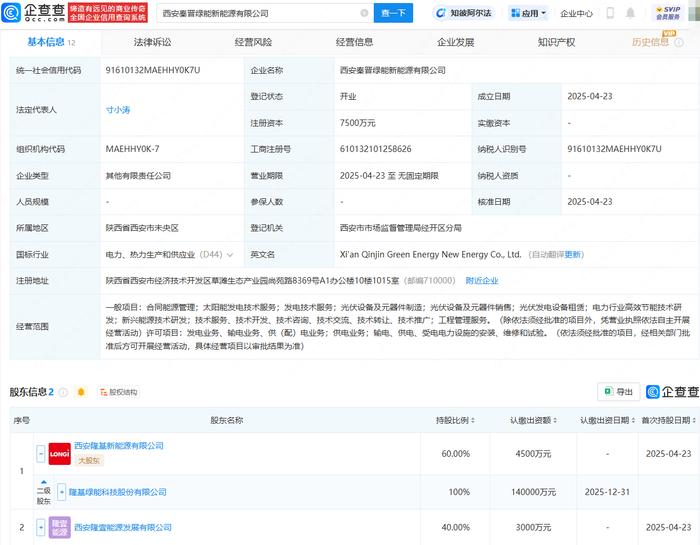This screenshot has height=545, width=700.
Task: Open legal representative 寸小涛 profile link
Action: point(118,110)
